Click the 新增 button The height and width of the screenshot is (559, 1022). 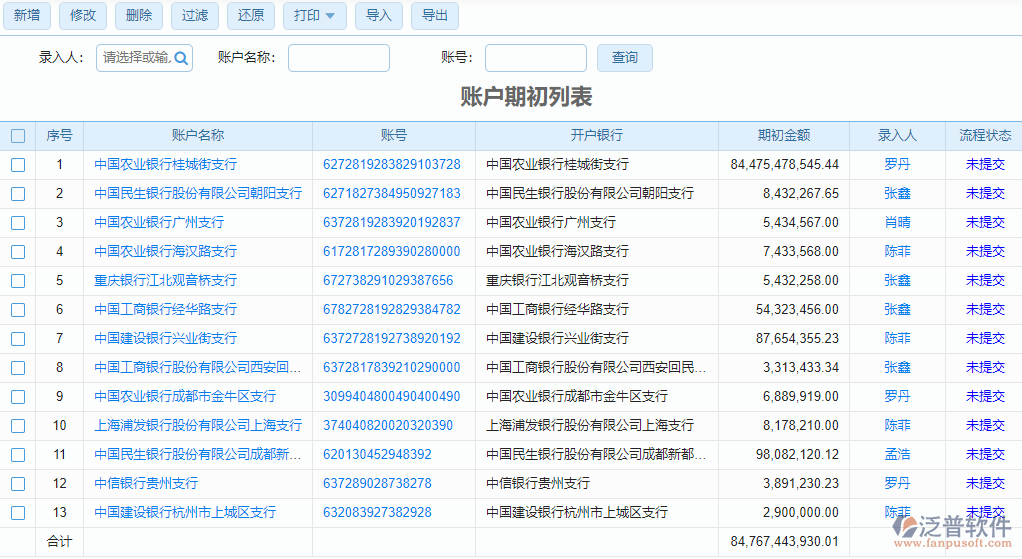pyautogui.click(x=27, y=15)
